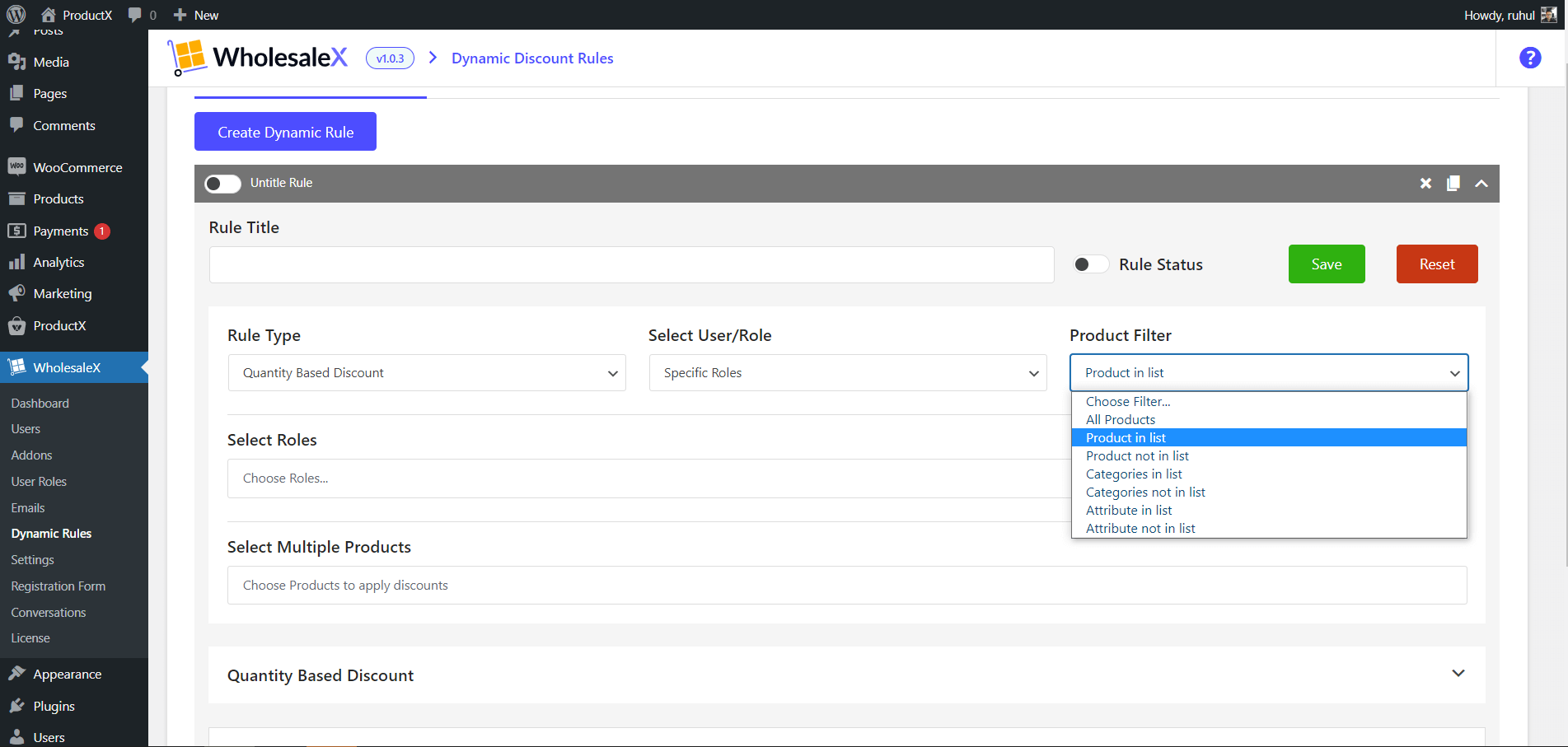This screenshot has height=747, width=1568.
Task: Click Create Dynamic Rule button
Action: 285,132
